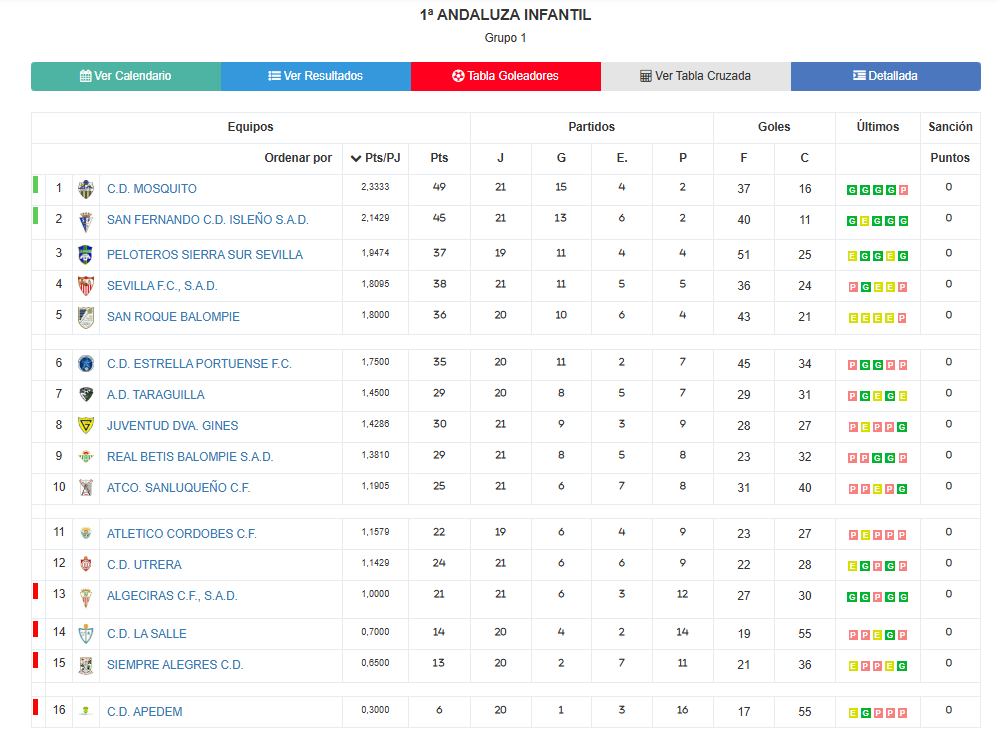Click the yellow E badge in Atletico Cordobes' results
Viewport: 997px width, 731px height.
[865, 535]
